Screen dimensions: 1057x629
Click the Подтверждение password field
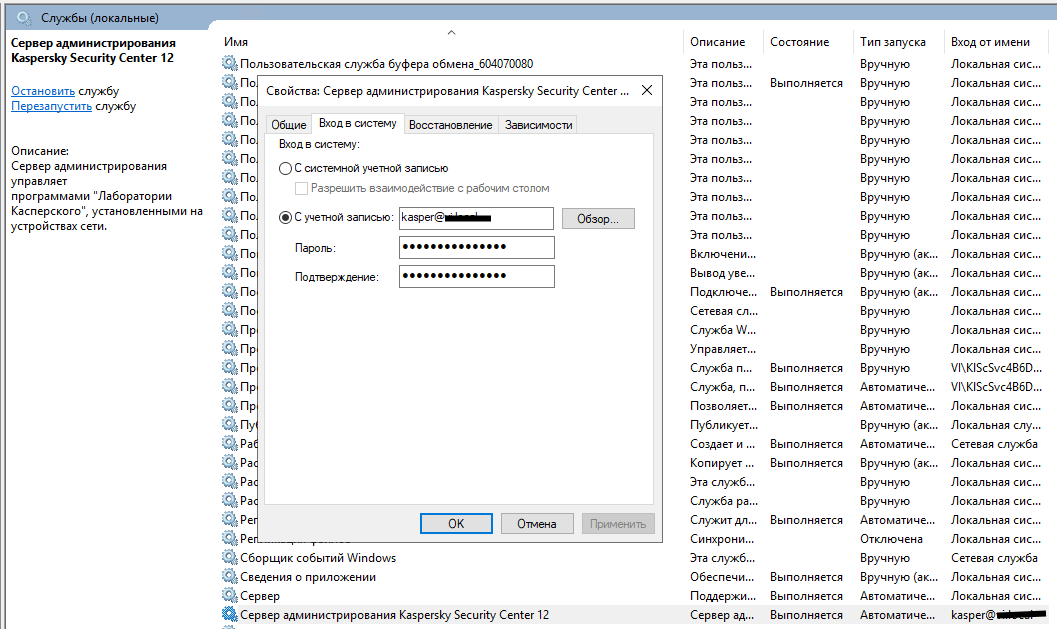tap(477, 276)
